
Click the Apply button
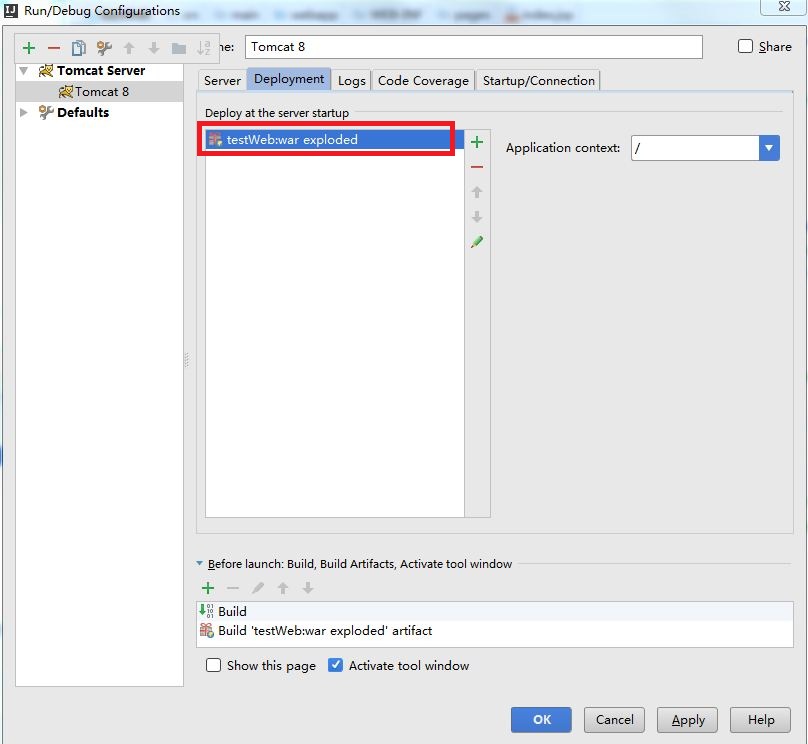tap(687, 719)
